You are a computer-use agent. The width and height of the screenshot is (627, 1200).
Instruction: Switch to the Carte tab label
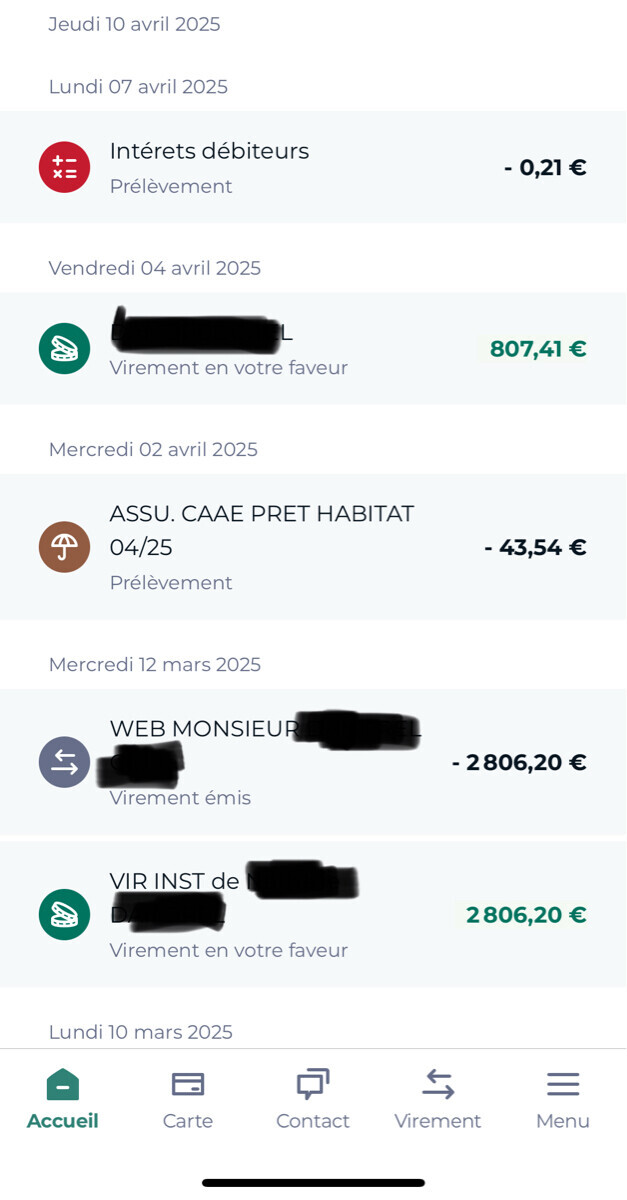pos(188,1121)
